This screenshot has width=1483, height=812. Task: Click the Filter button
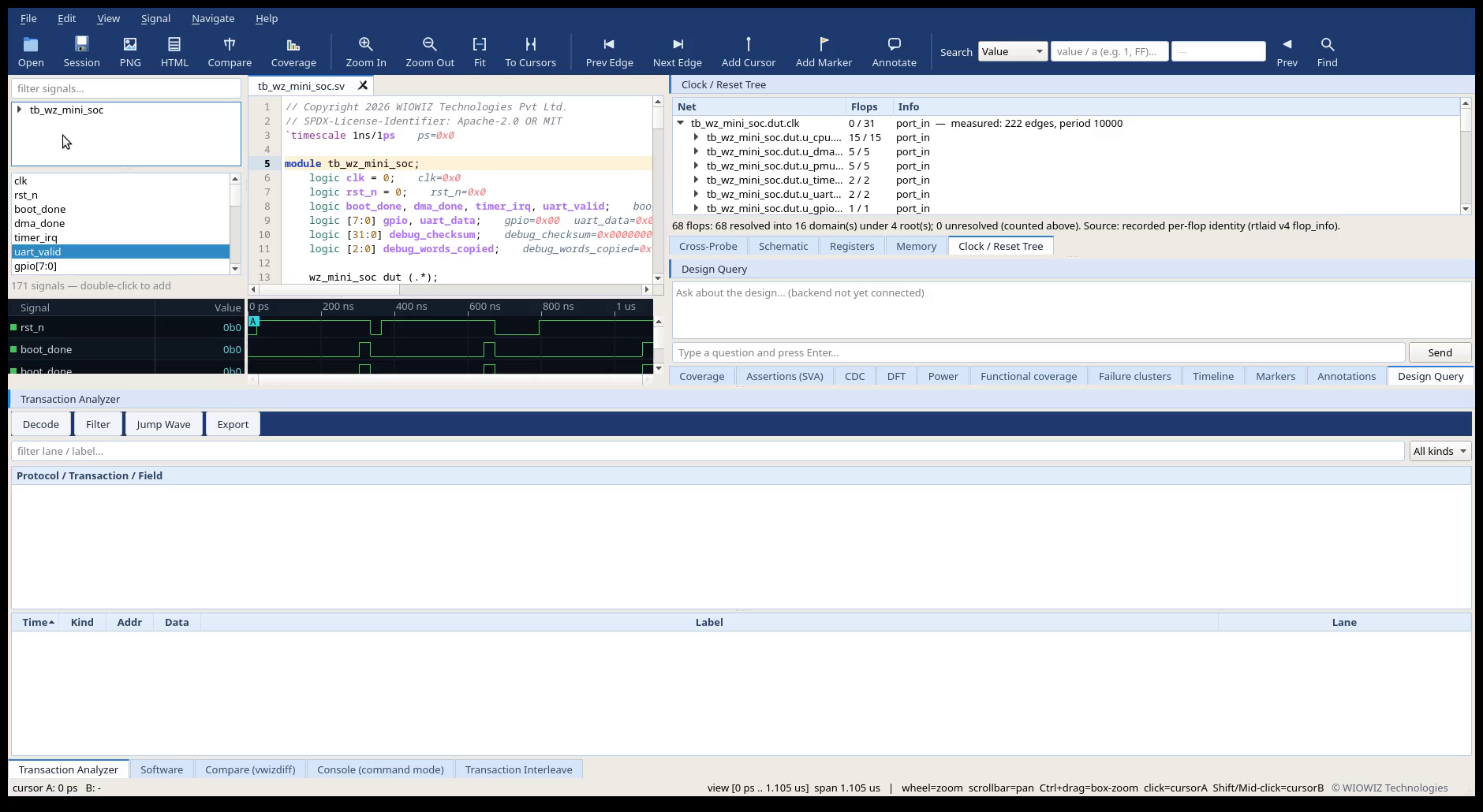pos(98,424)
